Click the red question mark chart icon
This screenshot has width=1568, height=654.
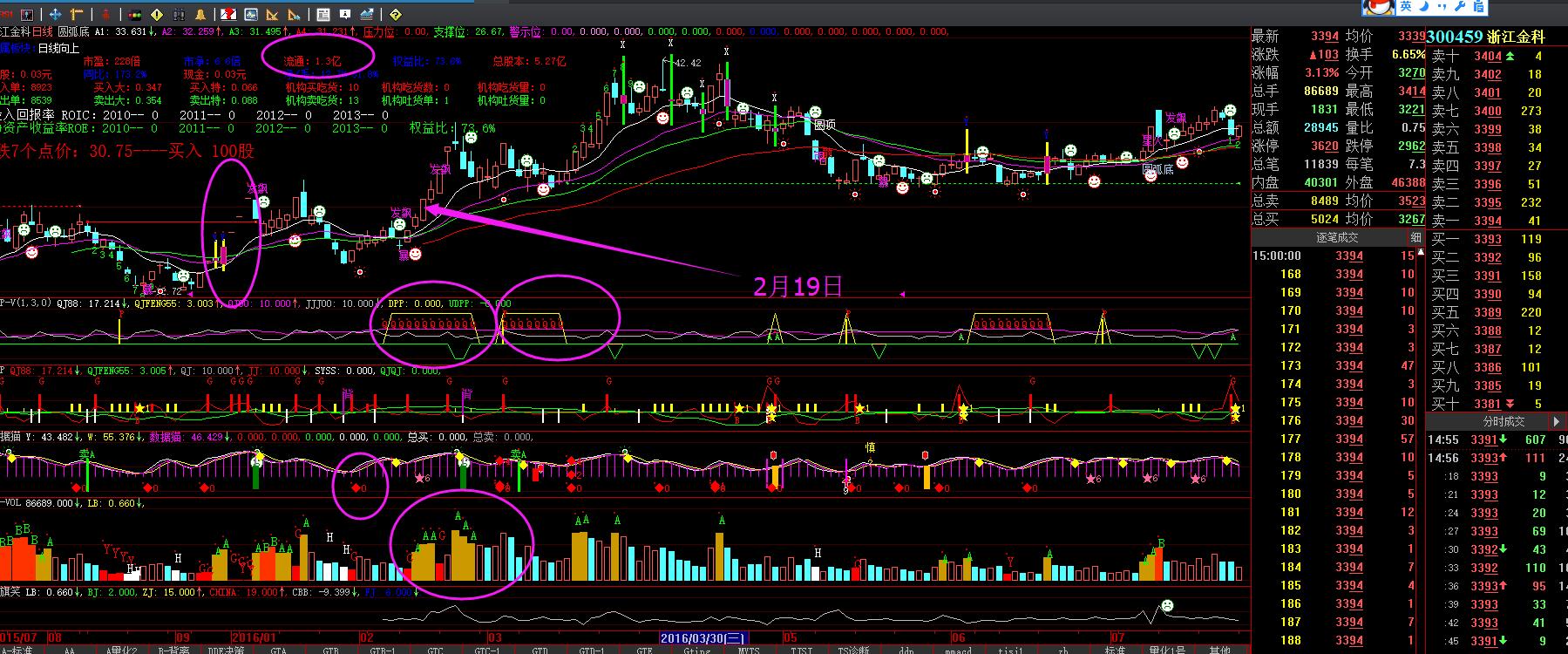pyautogui.click(x=229, y=15)
